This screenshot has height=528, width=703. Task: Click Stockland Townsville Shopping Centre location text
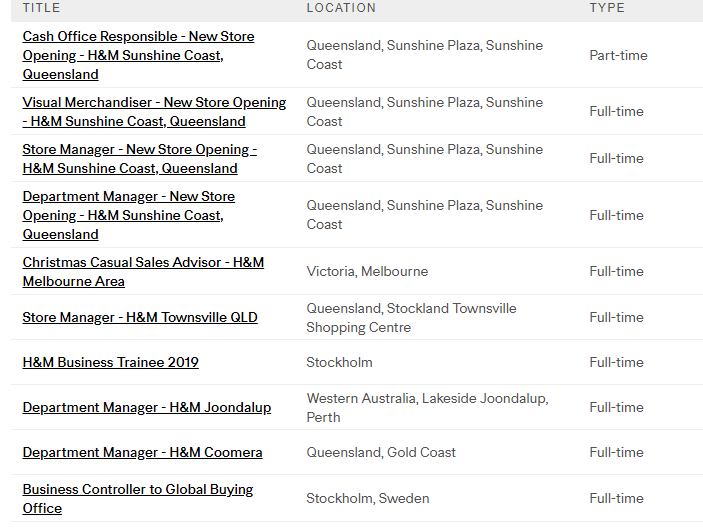point(411,317)
